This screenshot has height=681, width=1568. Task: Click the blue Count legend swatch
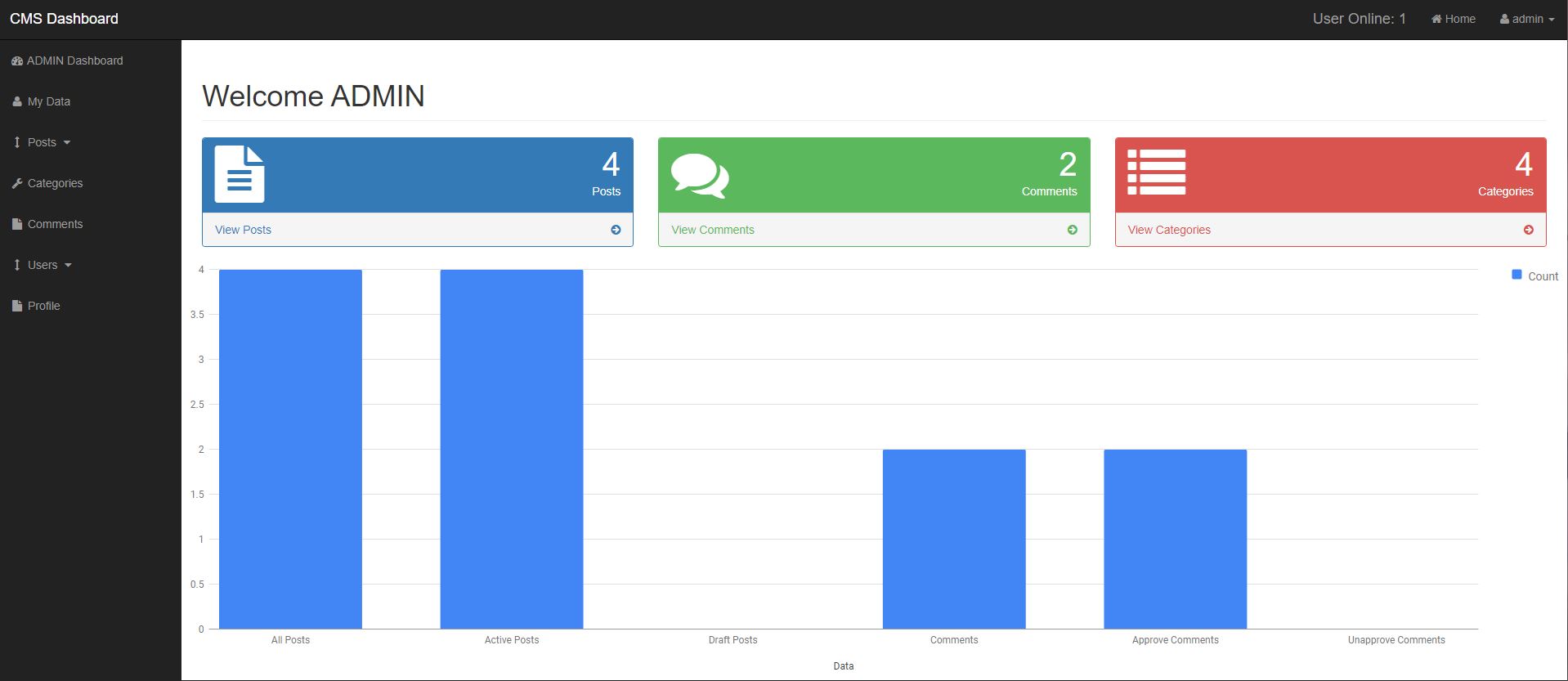(1516, 276)
